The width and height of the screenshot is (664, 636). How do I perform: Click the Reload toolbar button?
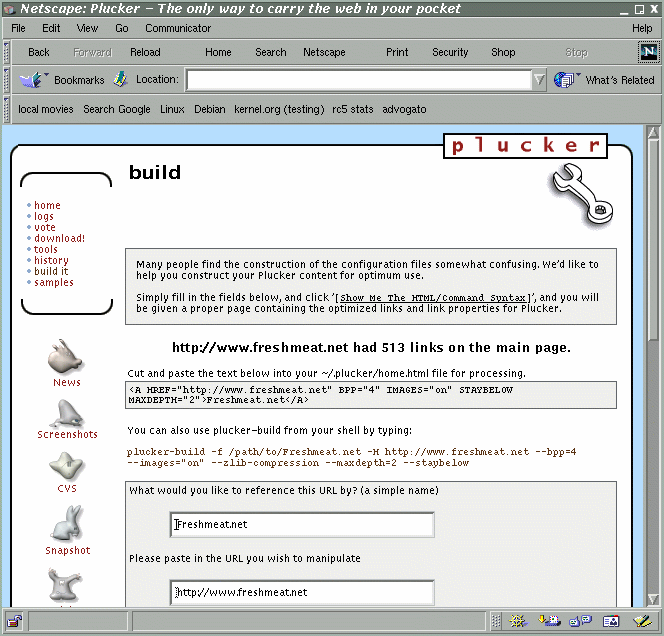[x=145, y=52]
